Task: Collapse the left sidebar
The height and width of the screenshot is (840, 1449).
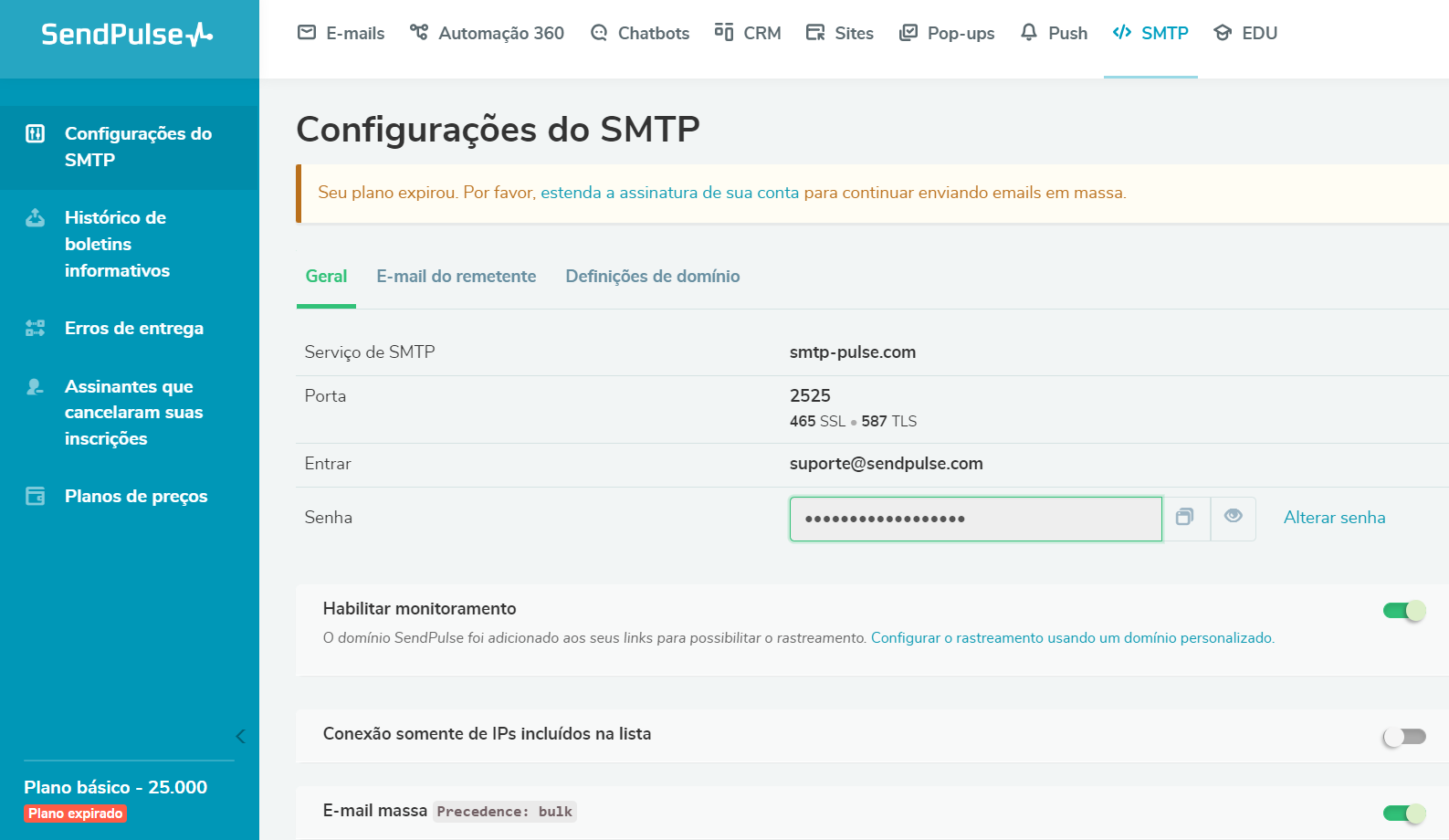Action: click(241, 736)
